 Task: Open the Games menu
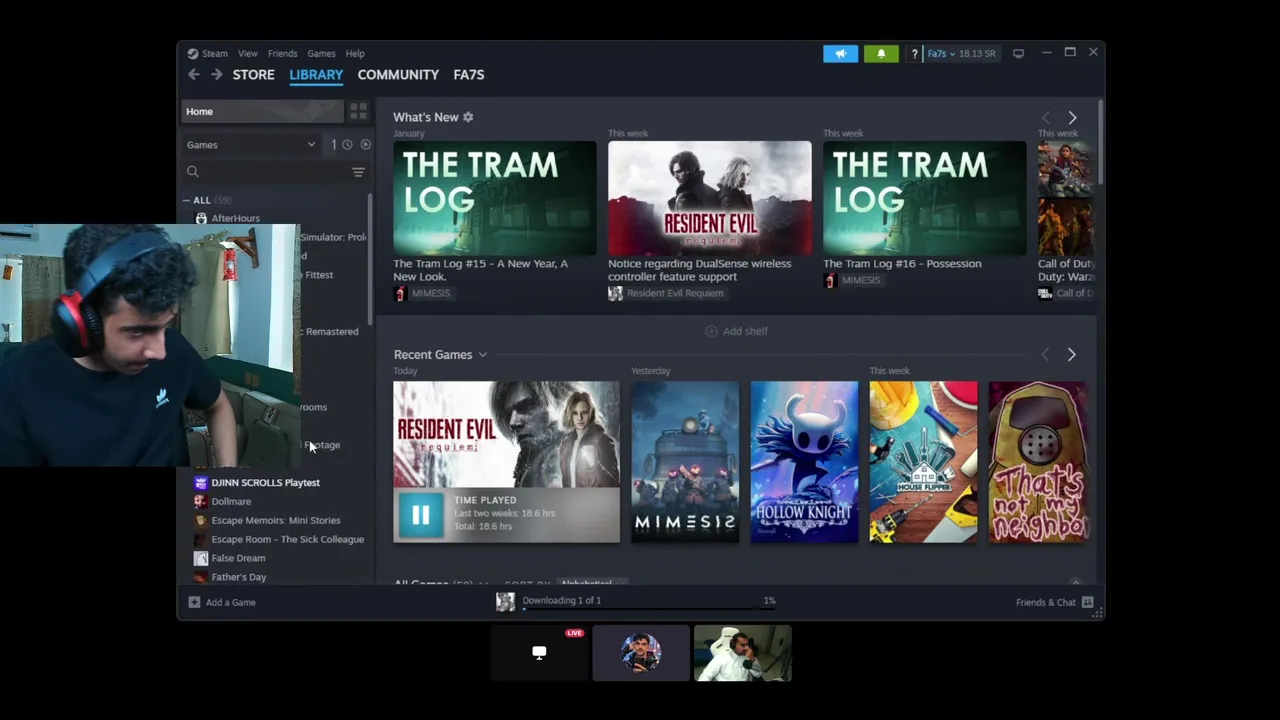click(x=321, y=53)
